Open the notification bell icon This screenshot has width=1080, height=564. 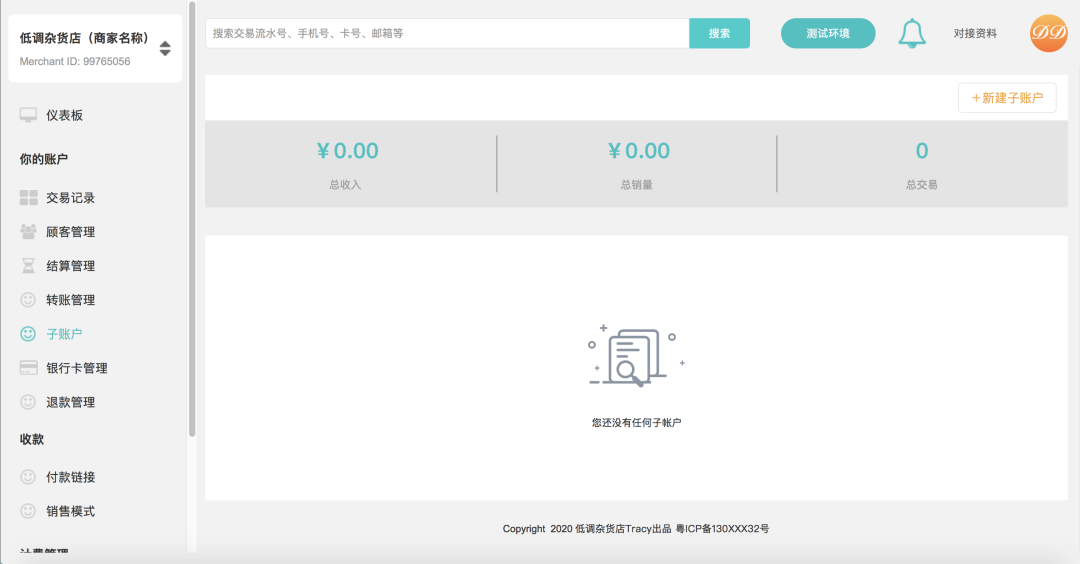[x=911, y=33]
